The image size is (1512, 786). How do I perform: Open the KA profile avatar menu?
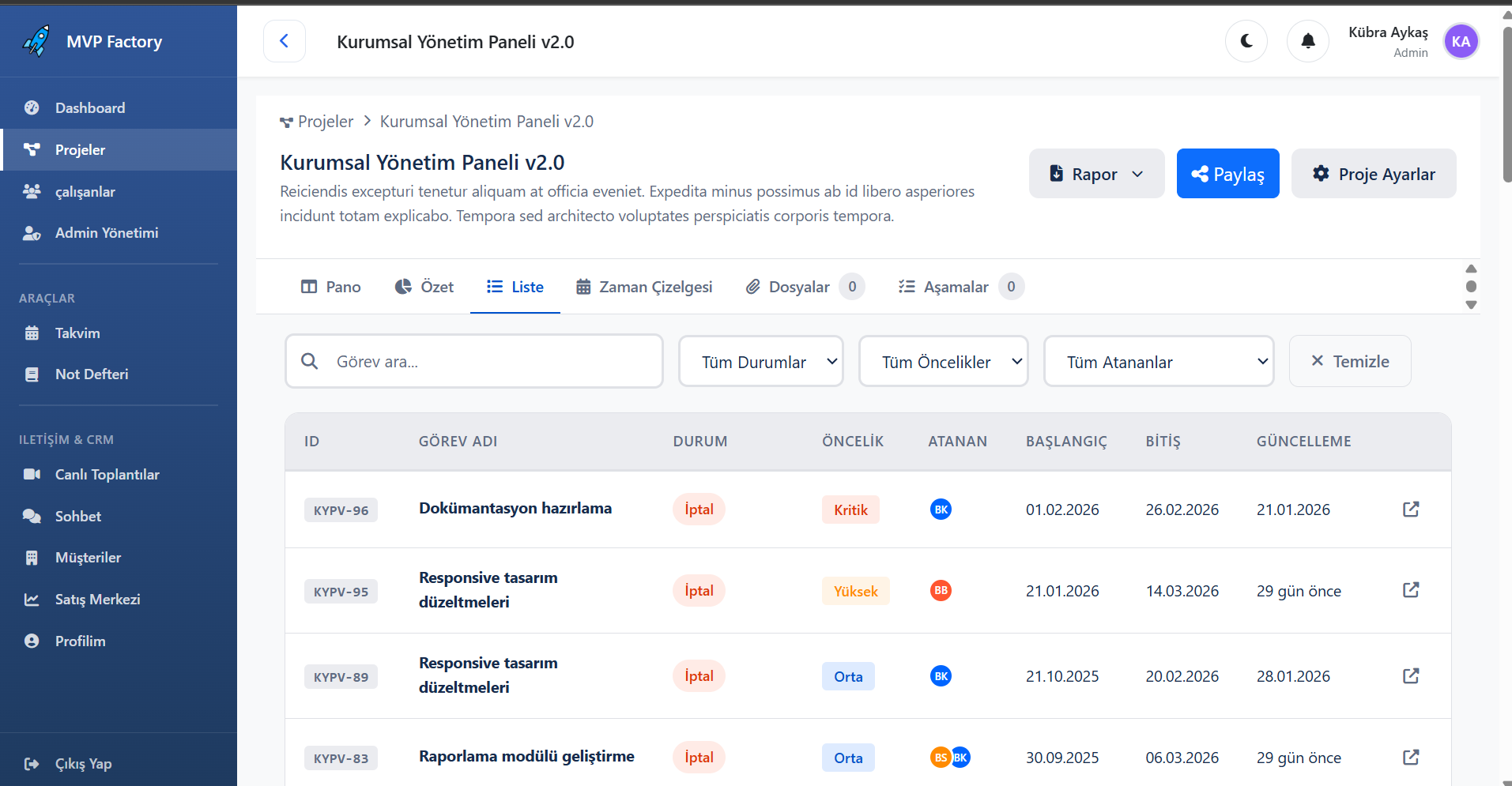[x=1461, y=41]
